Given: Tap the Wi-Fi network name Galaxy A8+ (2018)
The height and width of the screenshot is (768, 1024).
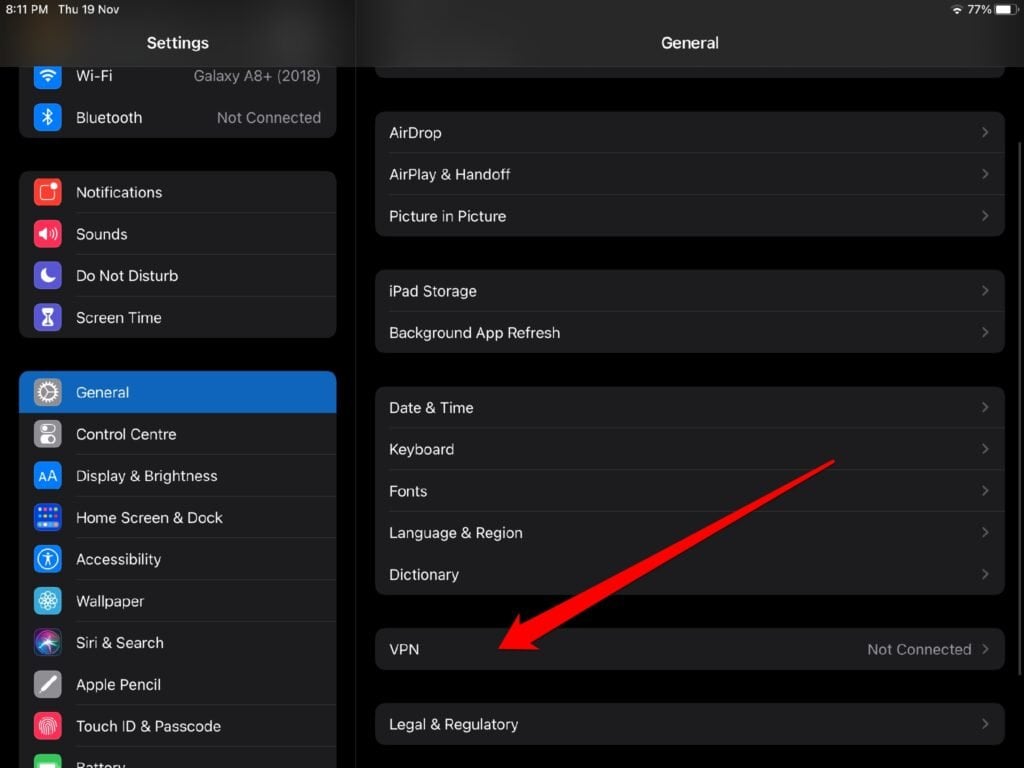Looking at the screenshot, I should click(257, 76).
